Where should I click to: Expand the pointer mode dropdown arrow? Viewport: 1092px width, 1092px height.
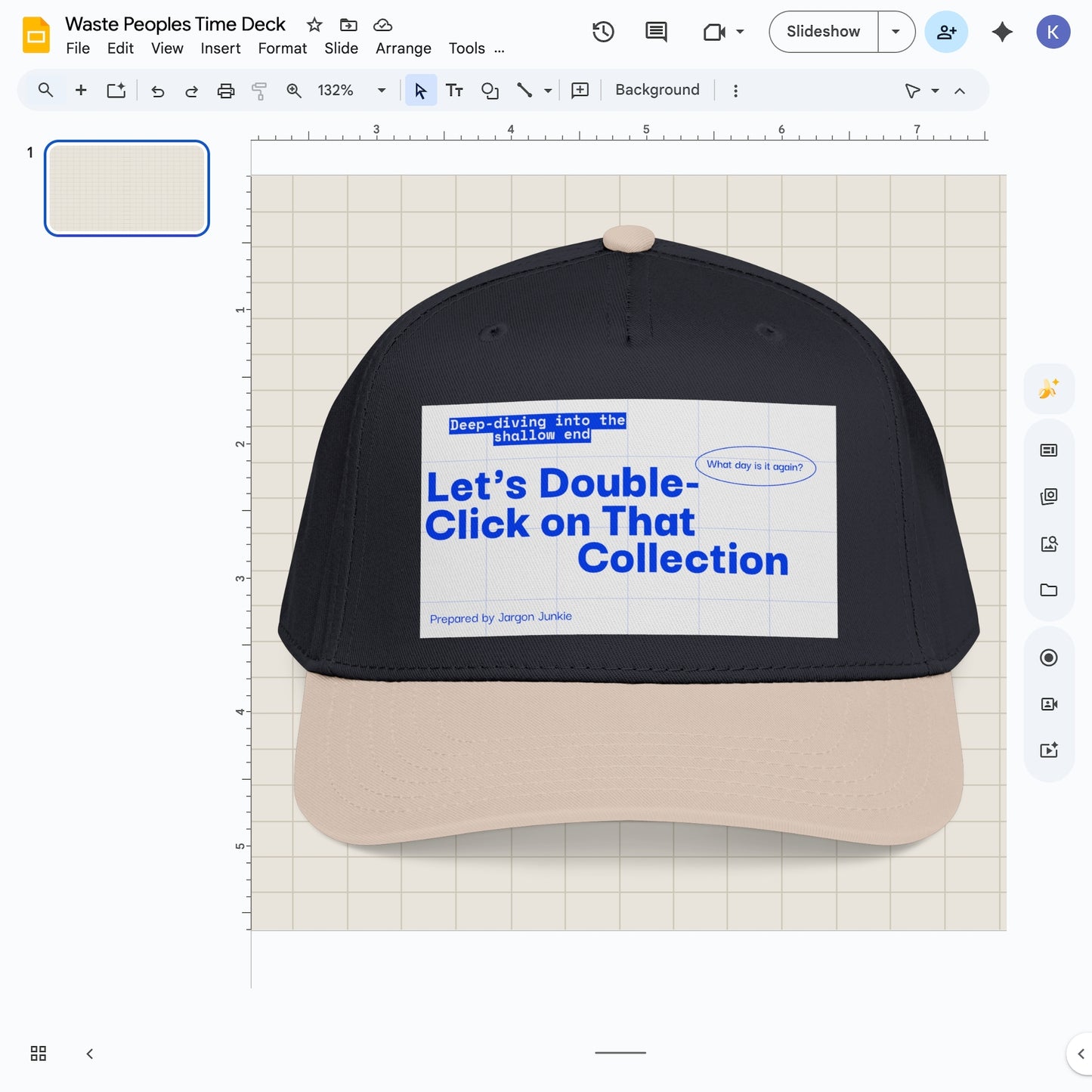pos(935,91)
